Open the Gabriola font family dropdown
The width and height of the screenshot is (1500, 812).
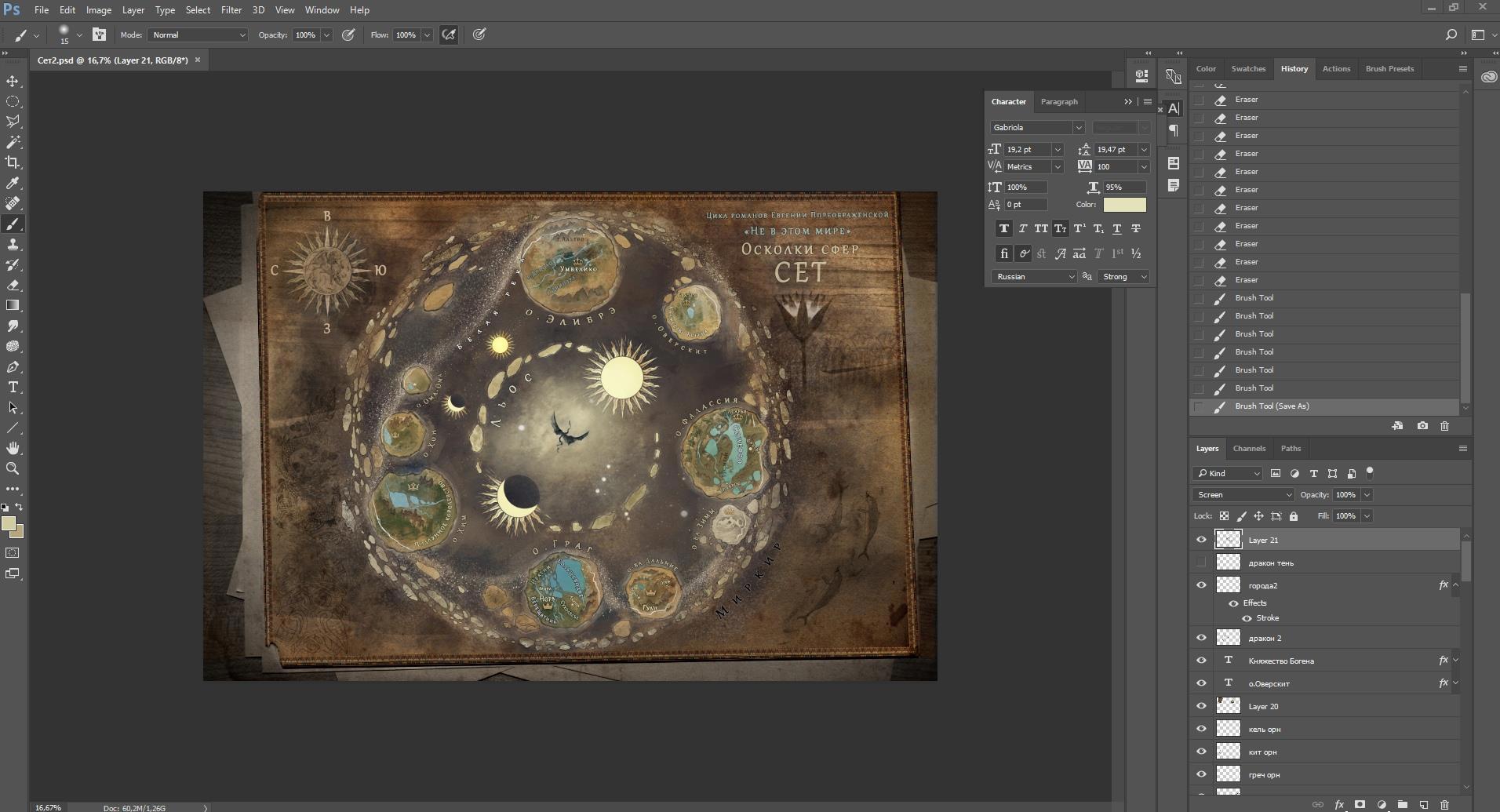coord(1078,127)
